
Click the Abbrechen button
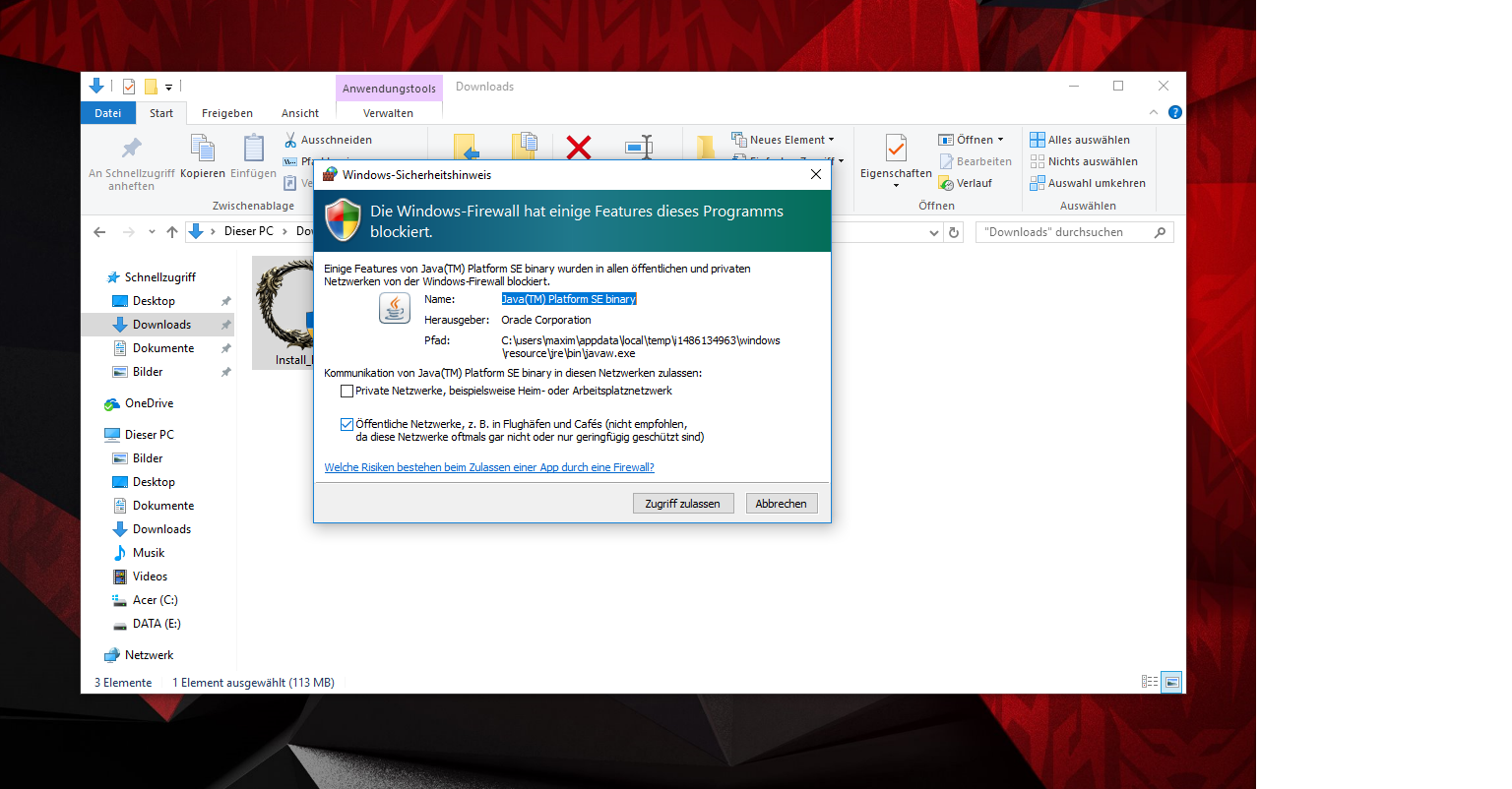[x=782, y=504]
